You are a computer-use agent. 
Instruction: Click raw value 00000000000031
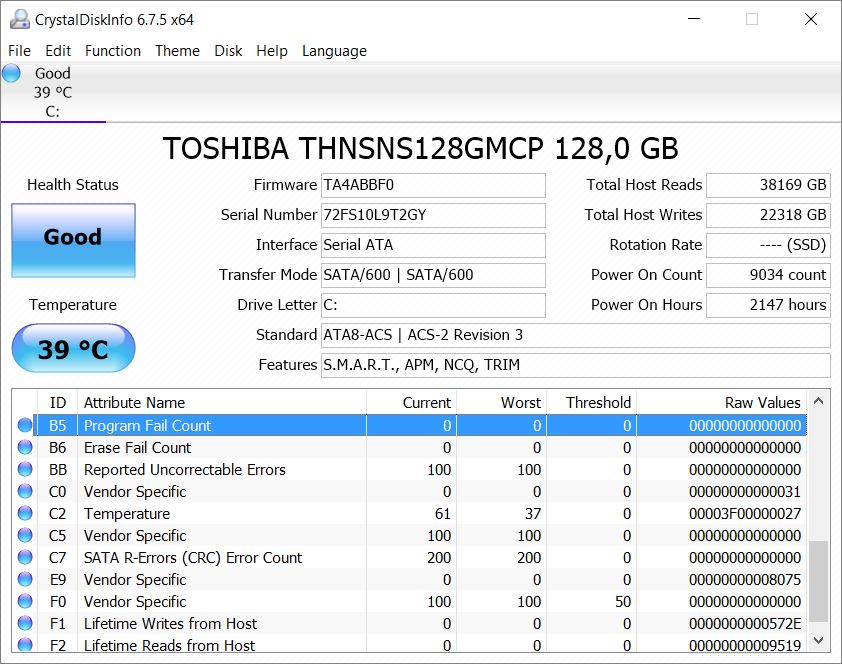tap(745, 492)
